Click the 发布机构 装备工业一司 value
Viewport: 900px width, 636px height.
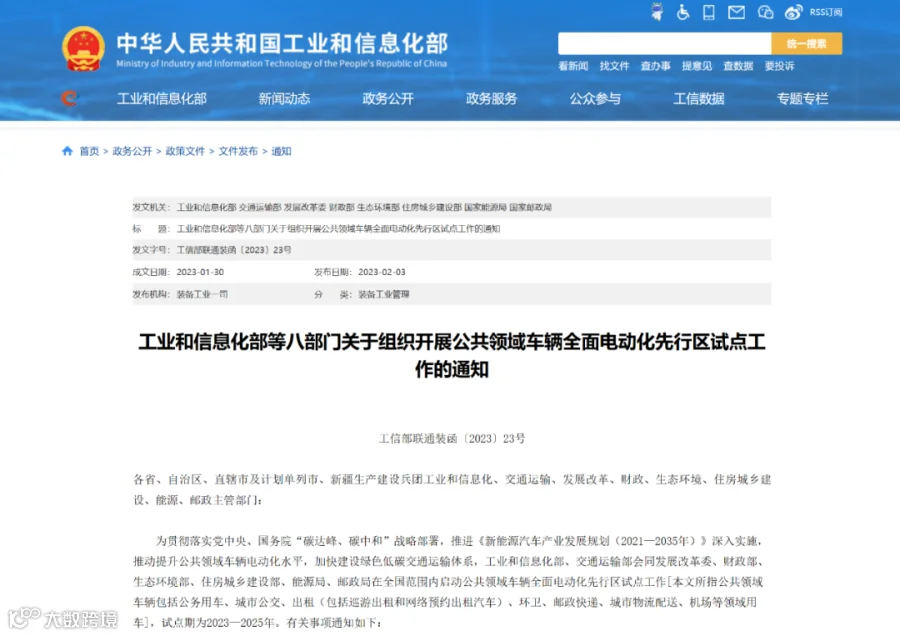click(x=202, y=294)
